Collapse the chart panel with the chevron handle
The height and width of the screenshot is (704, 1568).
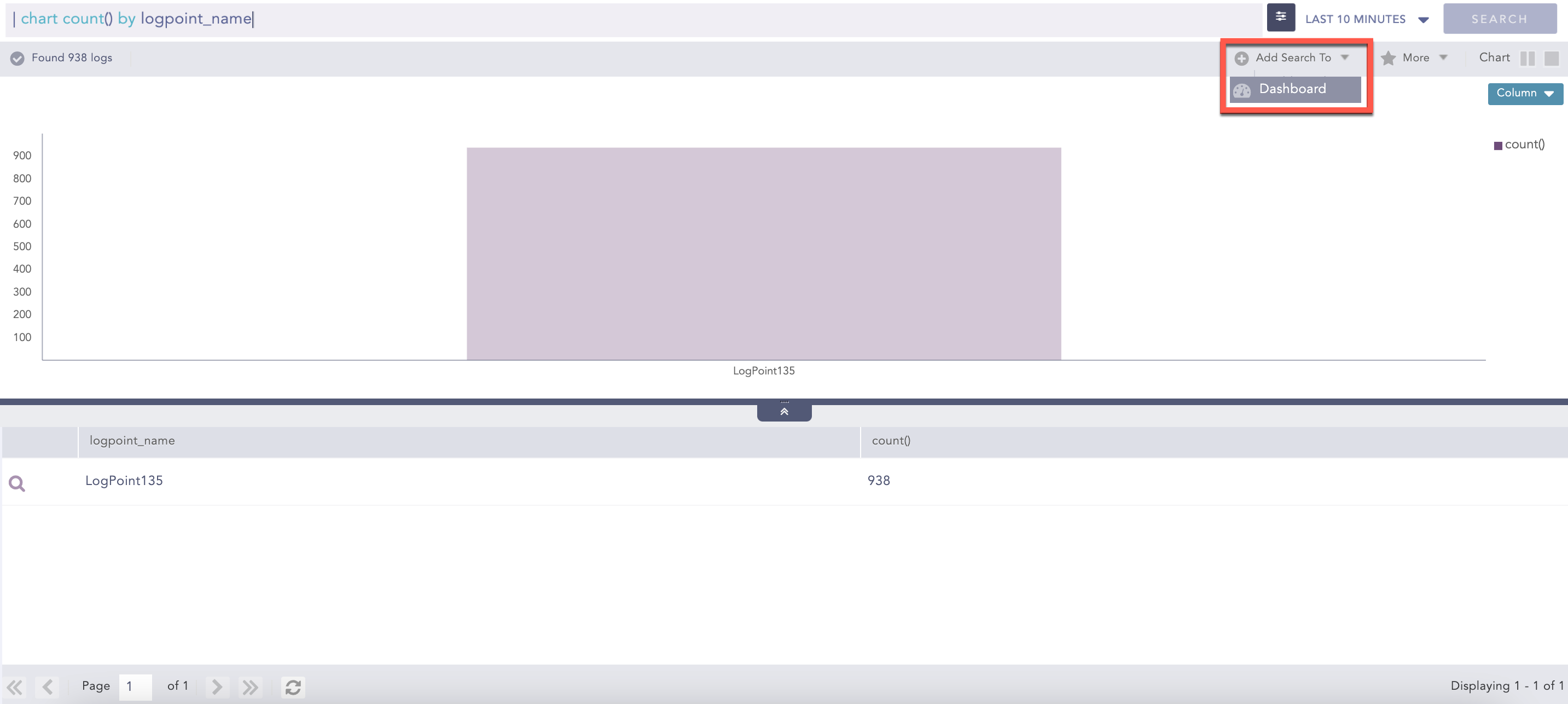point(784,412)
